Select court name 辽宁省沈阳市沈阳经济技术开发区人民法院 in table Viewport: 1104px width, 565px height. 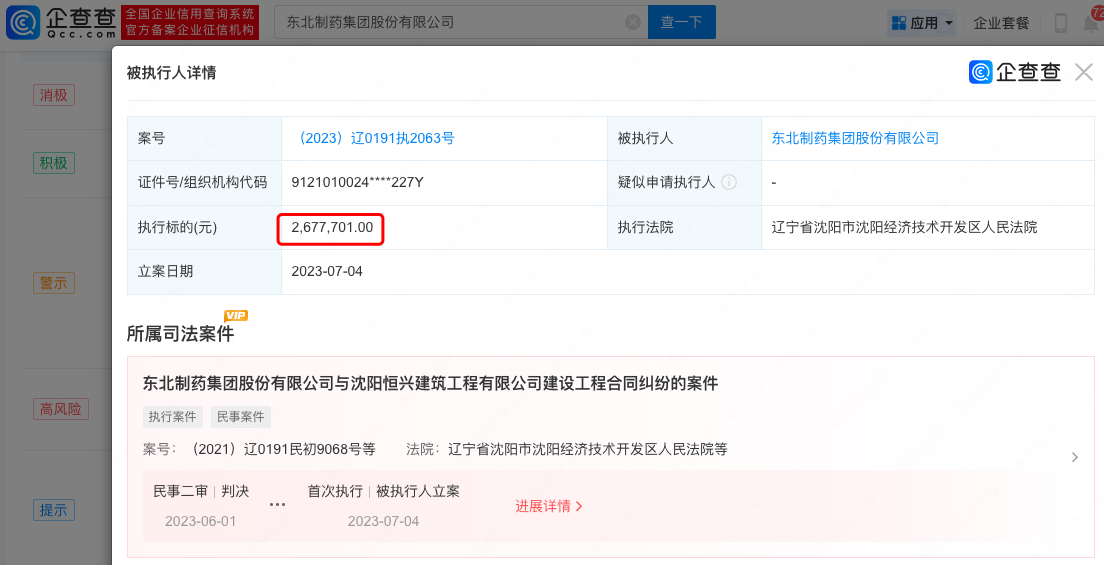(x=904, y=227)
